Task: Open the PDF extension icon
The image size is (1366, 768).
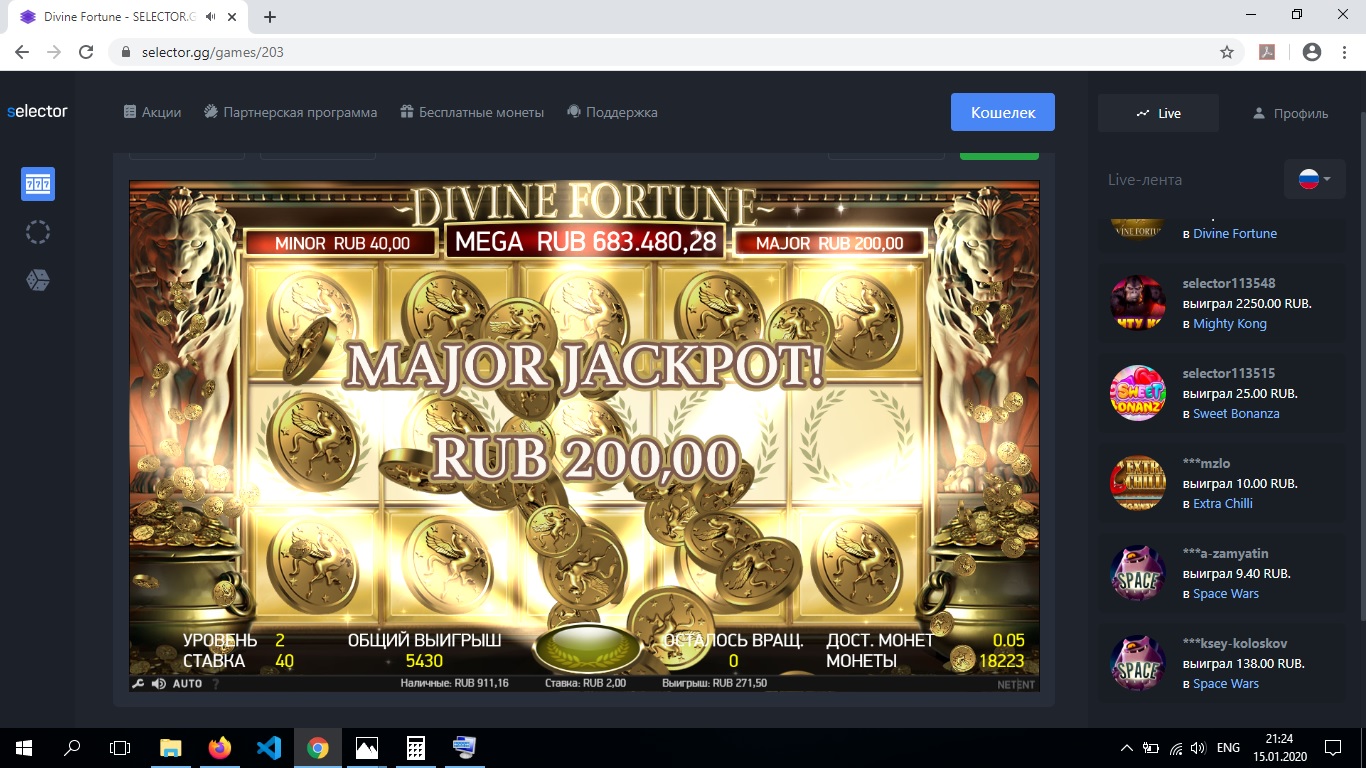Action: pos(1267,52)
